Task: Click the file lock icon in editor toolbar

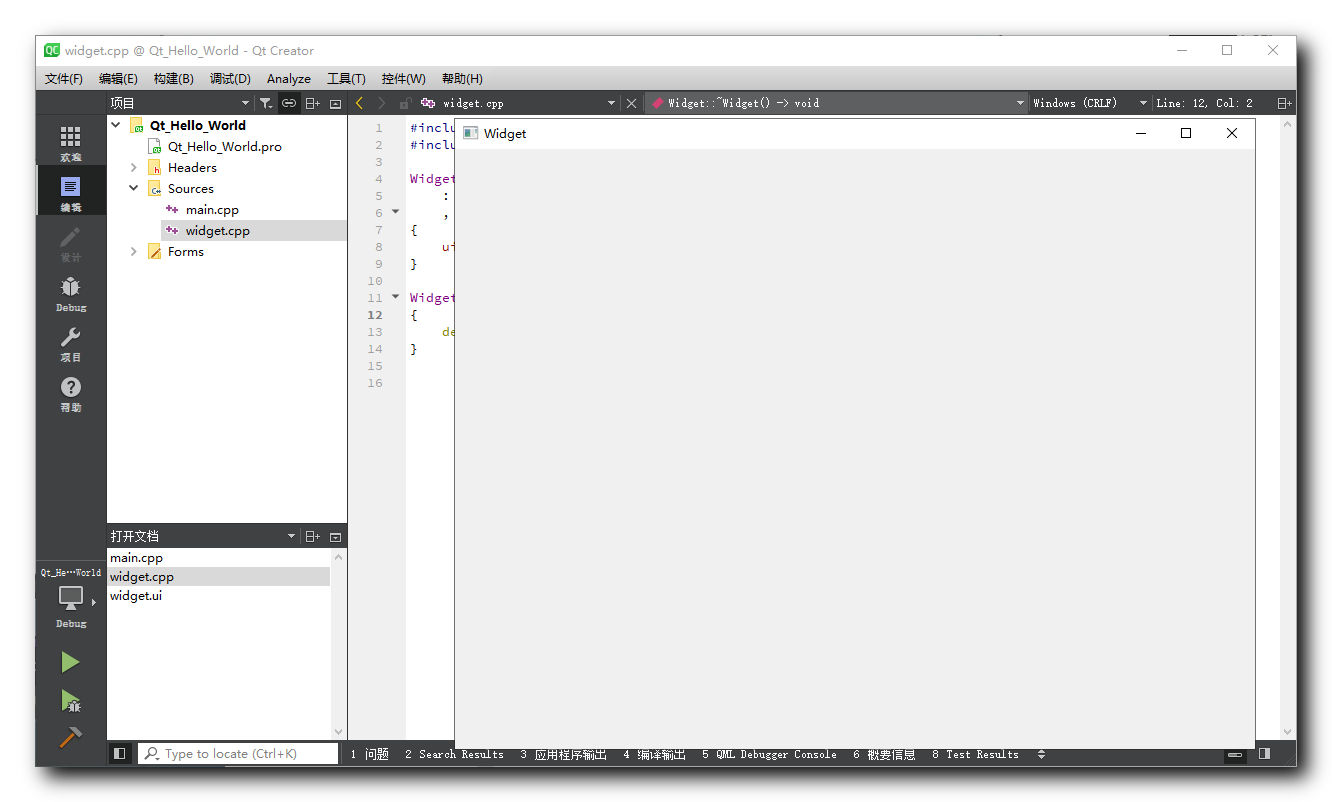Action: (405, 103)
